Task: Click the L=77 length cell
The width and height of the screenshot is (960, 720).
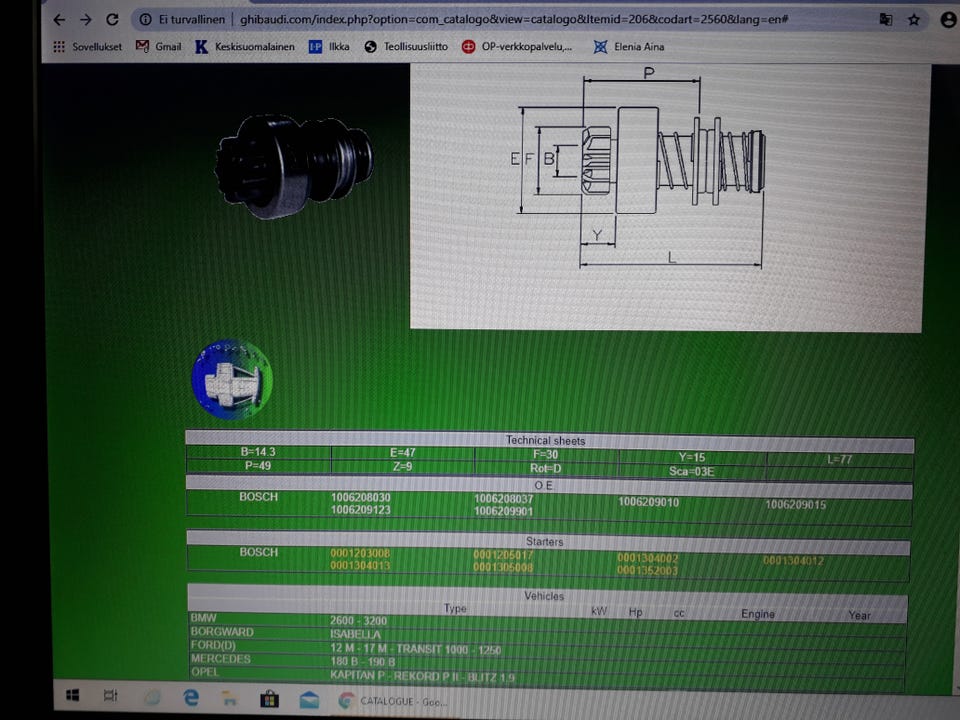Action: click(839, 460)
